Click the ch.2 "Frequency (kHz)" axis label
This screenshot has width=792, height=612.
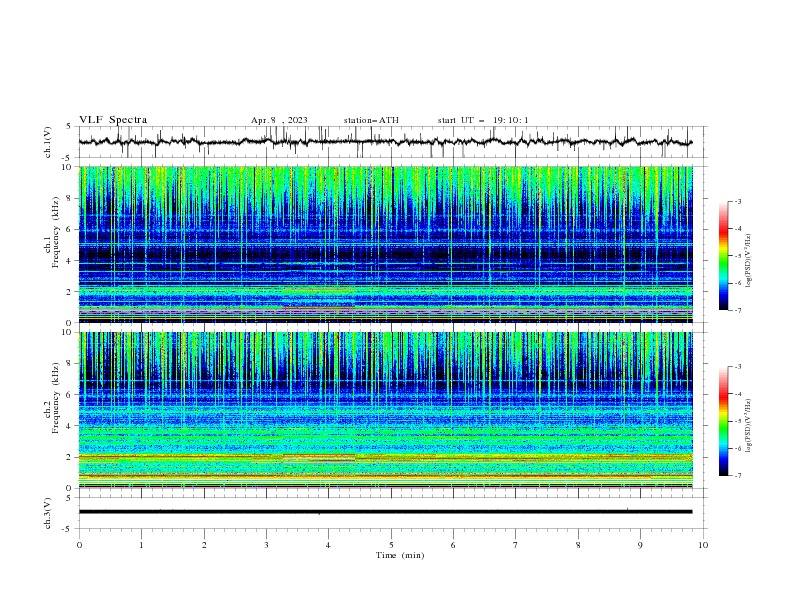55,398
